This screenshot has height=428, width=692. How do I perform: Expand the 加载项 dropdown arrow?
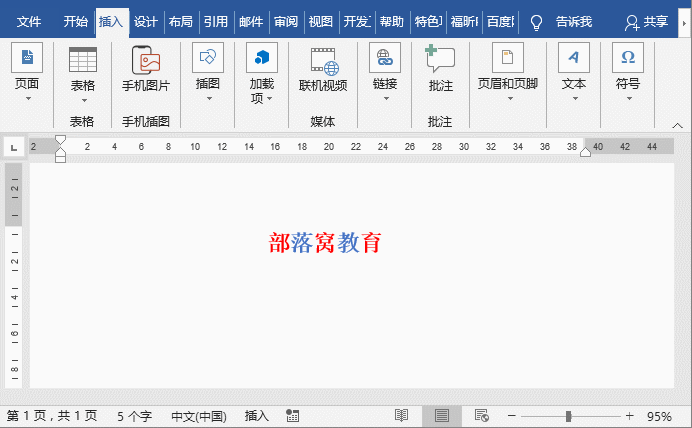click(270, 98)
